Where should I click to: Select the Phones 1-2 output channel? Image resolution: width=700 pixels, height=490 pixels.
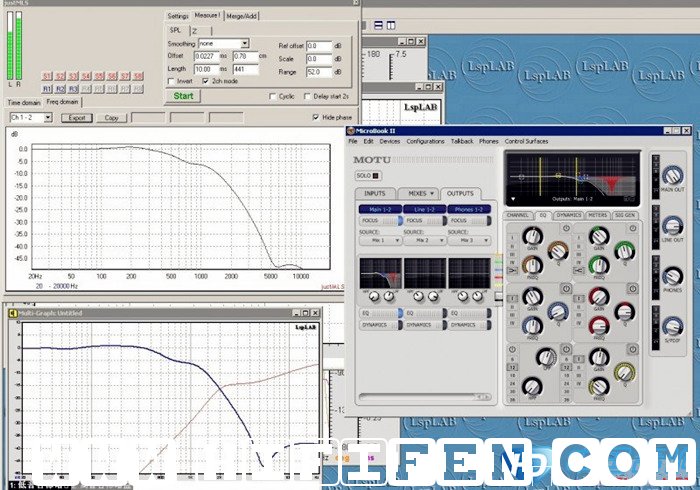click(469, 209)
